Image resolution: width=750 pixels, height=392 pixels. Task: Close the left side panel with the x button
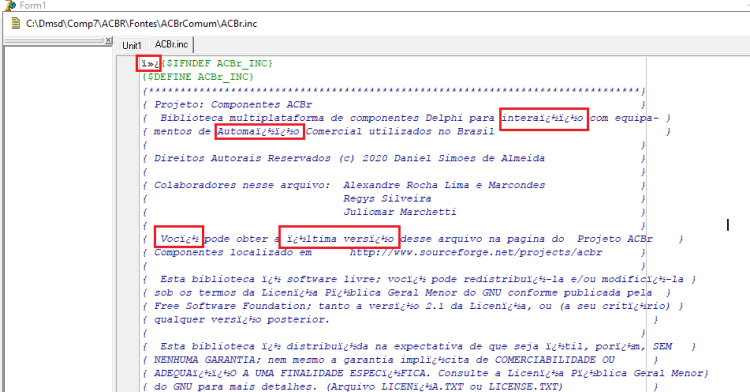click(109, 40)
